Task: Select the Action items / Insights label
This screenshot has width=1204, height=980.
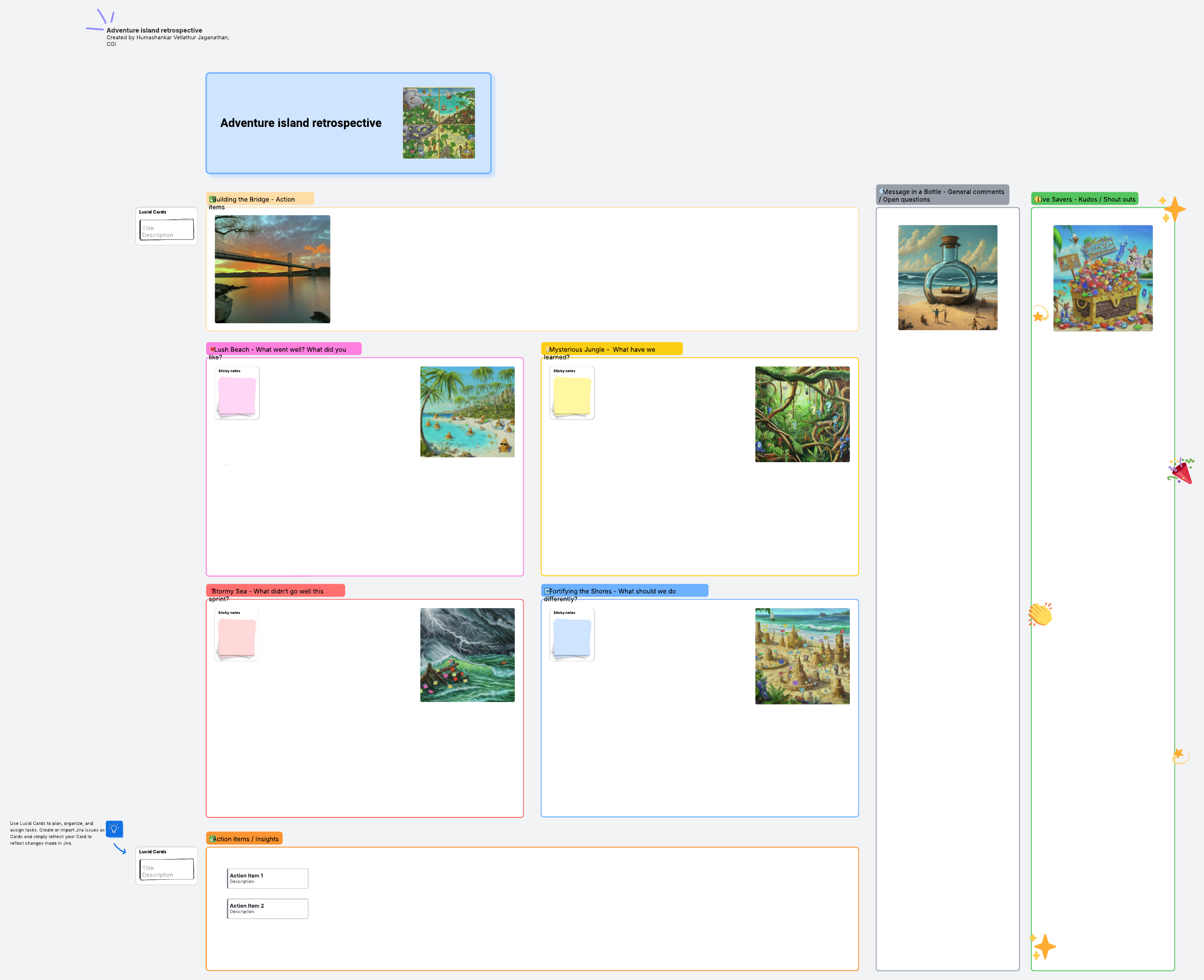Action: (244, 838)
